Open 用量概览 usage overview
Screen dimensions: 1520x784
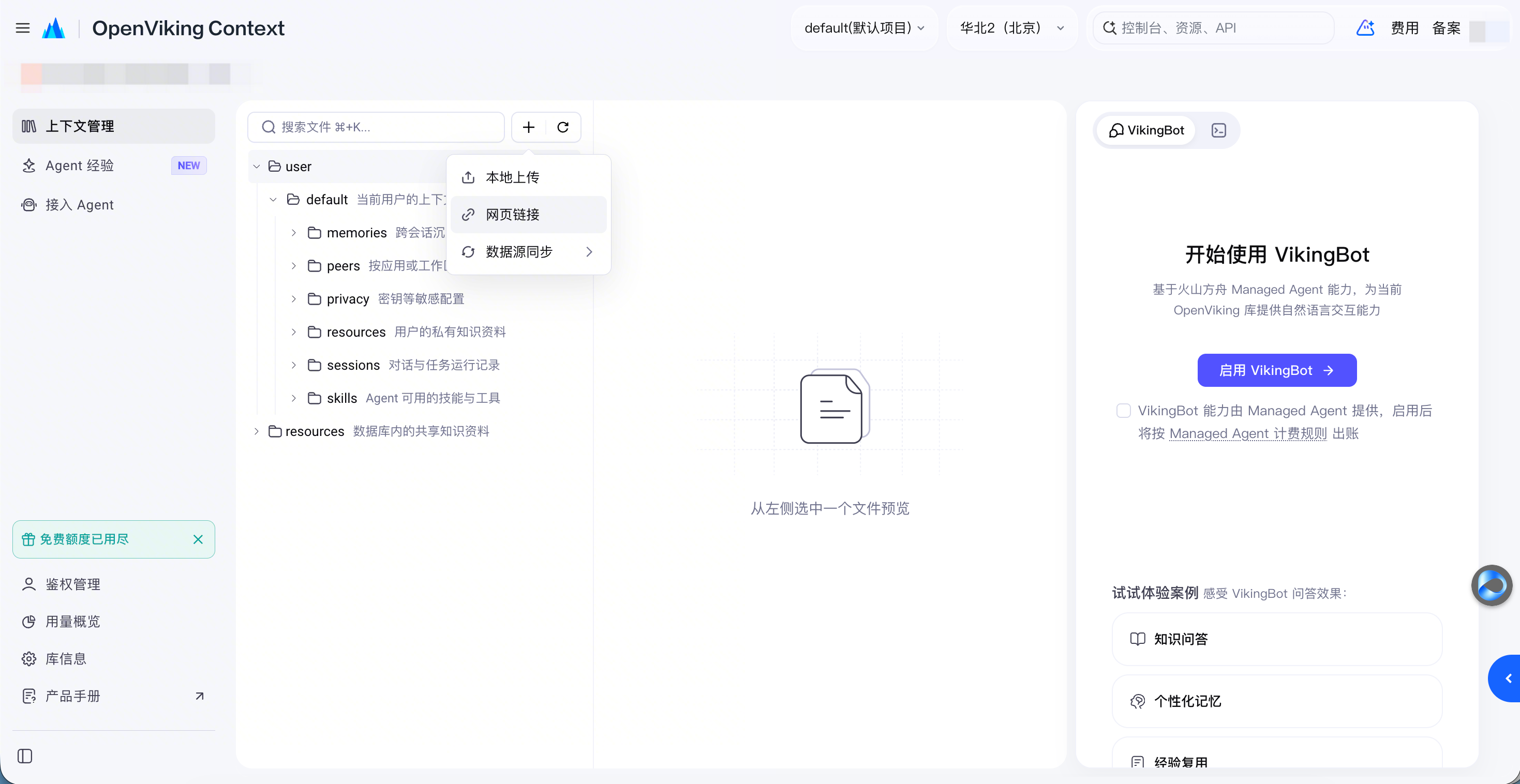(113, 621)
